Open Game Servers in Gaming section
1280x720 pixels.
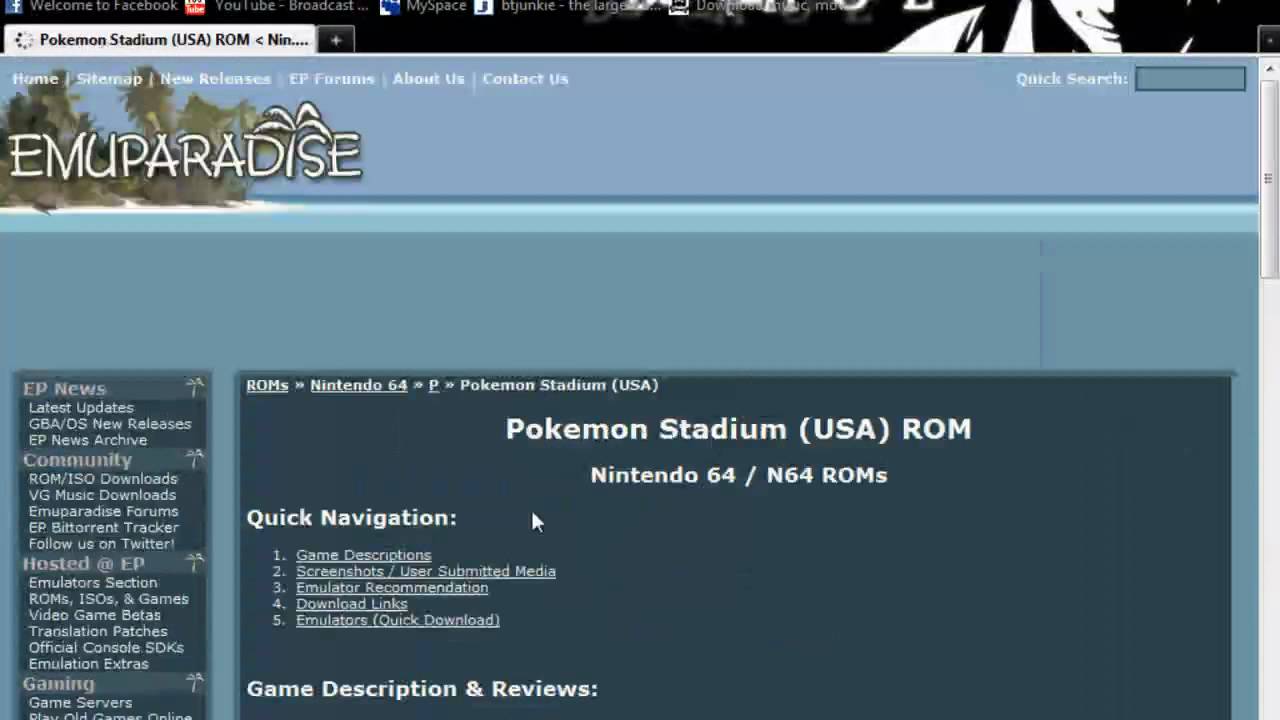[80, 703]
